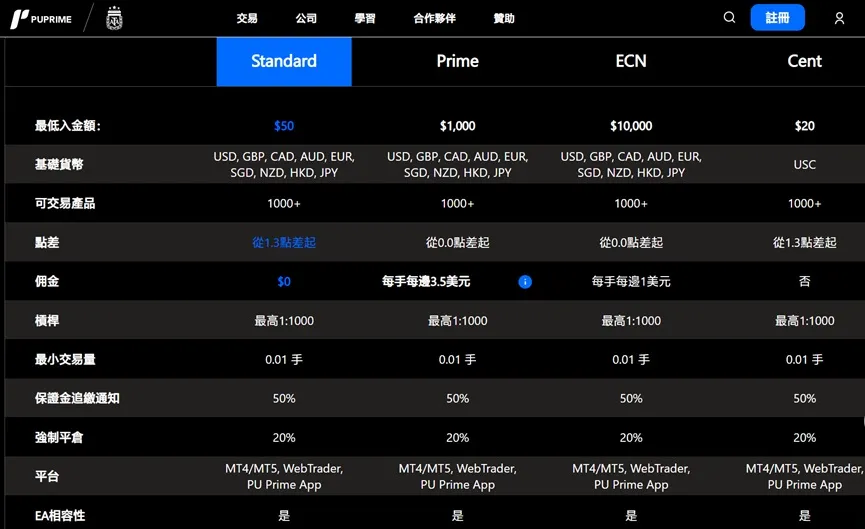Click the PU Prime logo
This screenshot has width=865, height=529.
(41, 19)
